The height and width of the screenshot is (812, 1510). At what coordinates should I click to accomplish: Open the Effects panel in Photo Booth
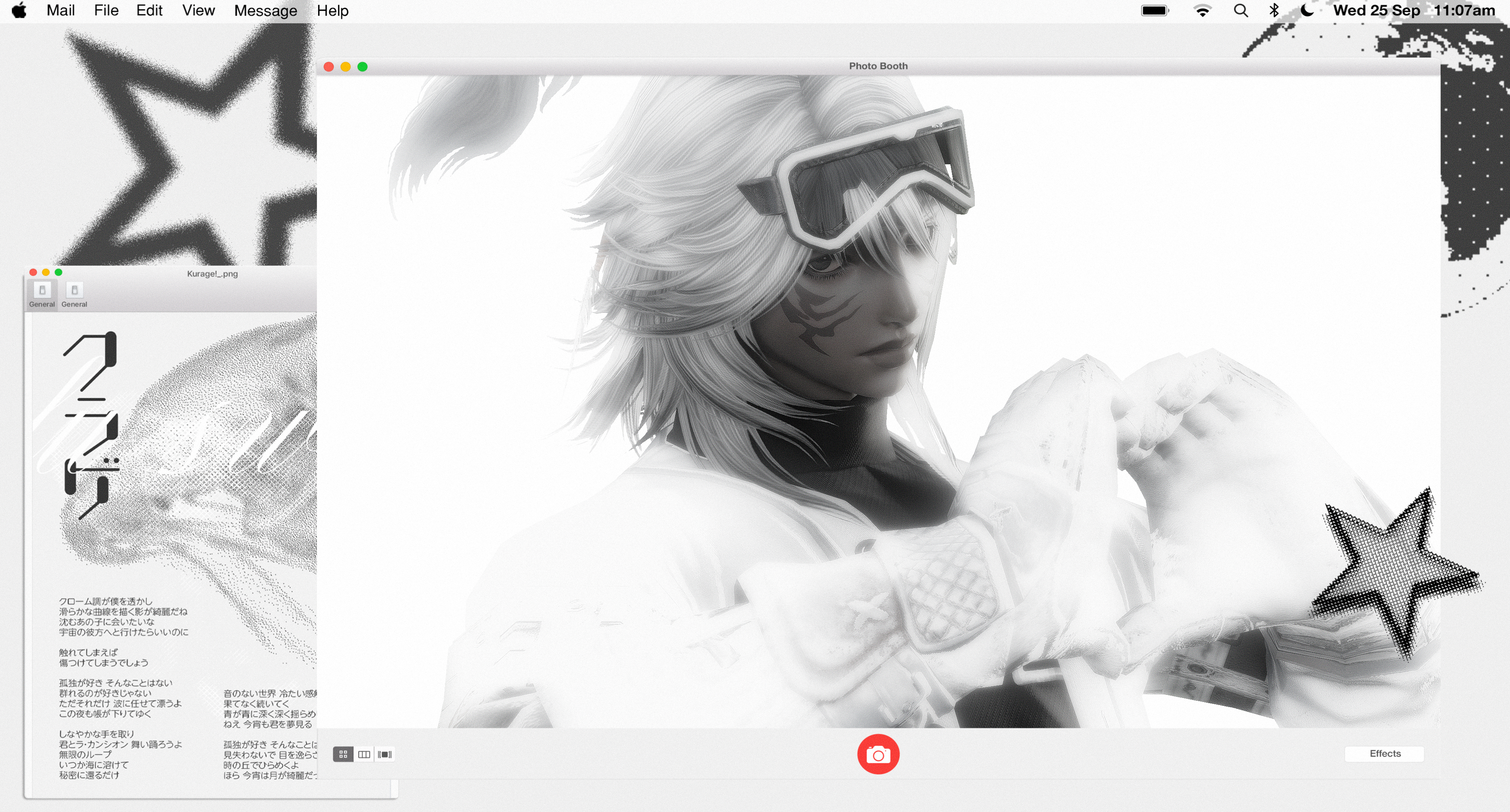[1384, 753]
